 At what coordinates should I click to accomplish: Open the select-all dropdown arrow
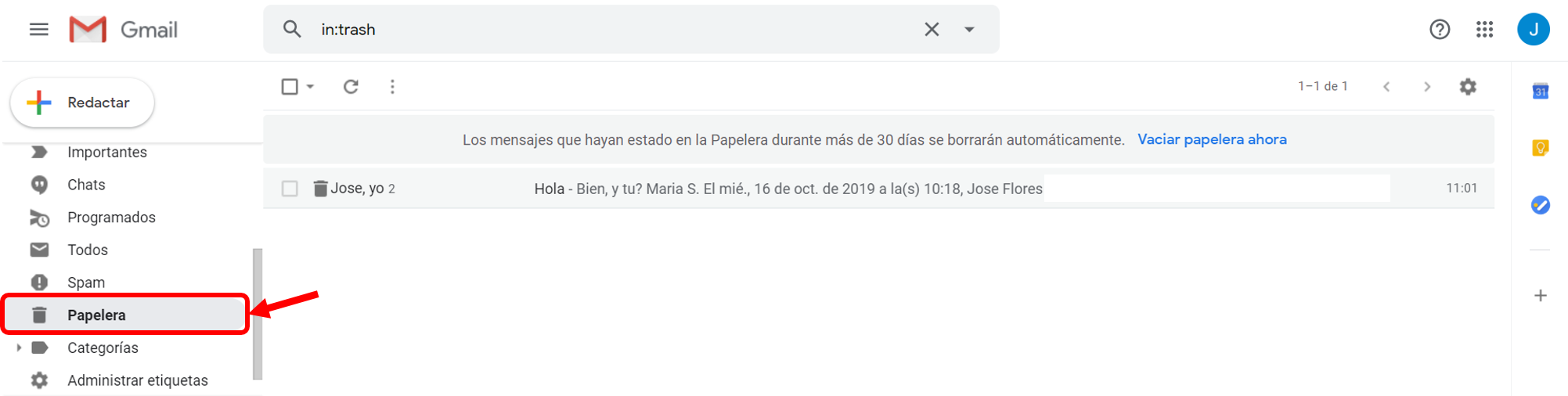[x=310, y=86]
